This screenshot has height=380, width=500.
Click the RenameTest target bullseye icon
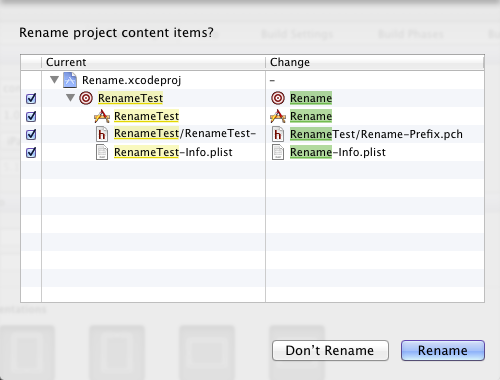click(86, 98)
